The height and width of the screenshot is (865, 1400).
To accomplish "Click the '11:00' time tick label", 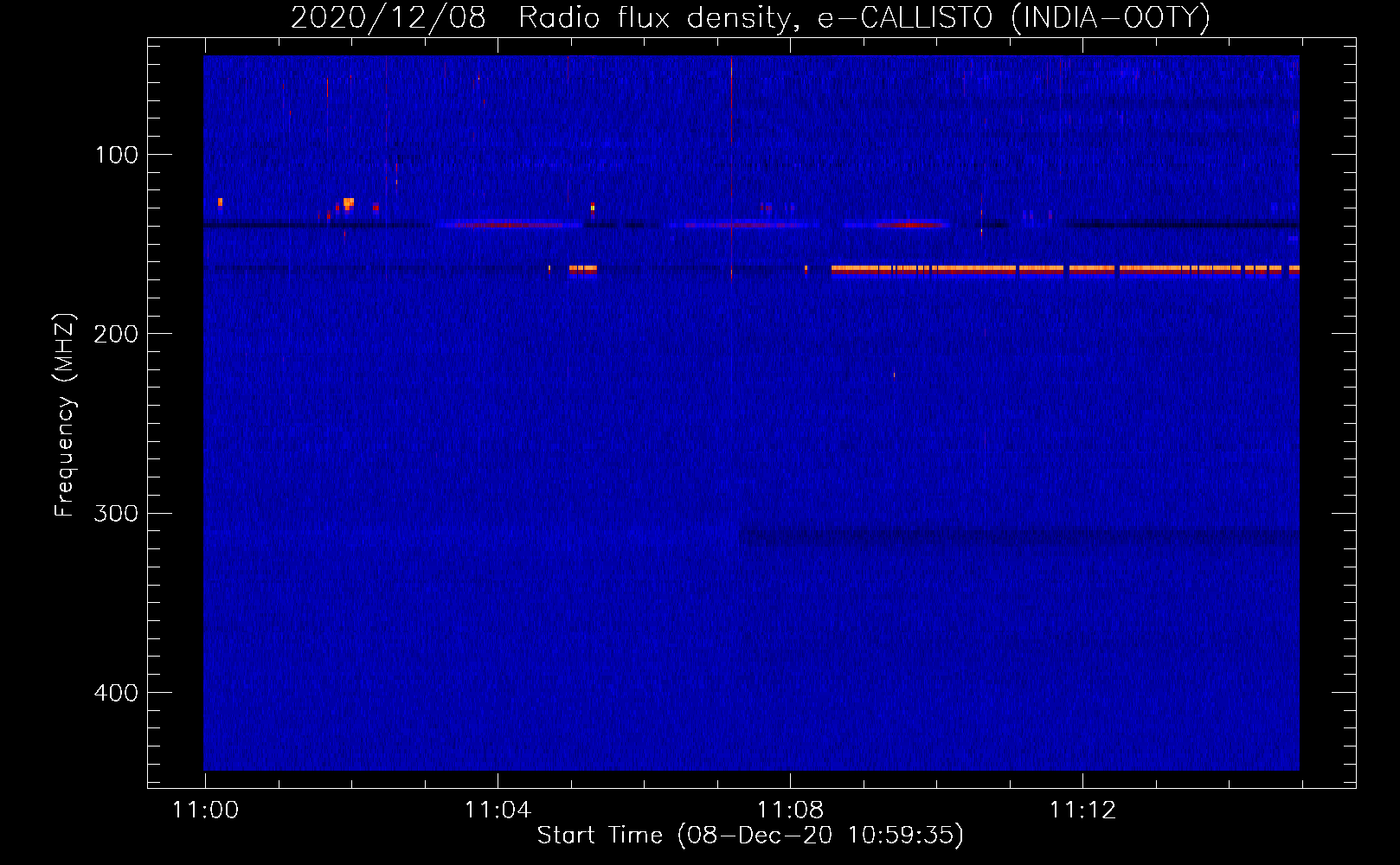I will pos(205,811).
